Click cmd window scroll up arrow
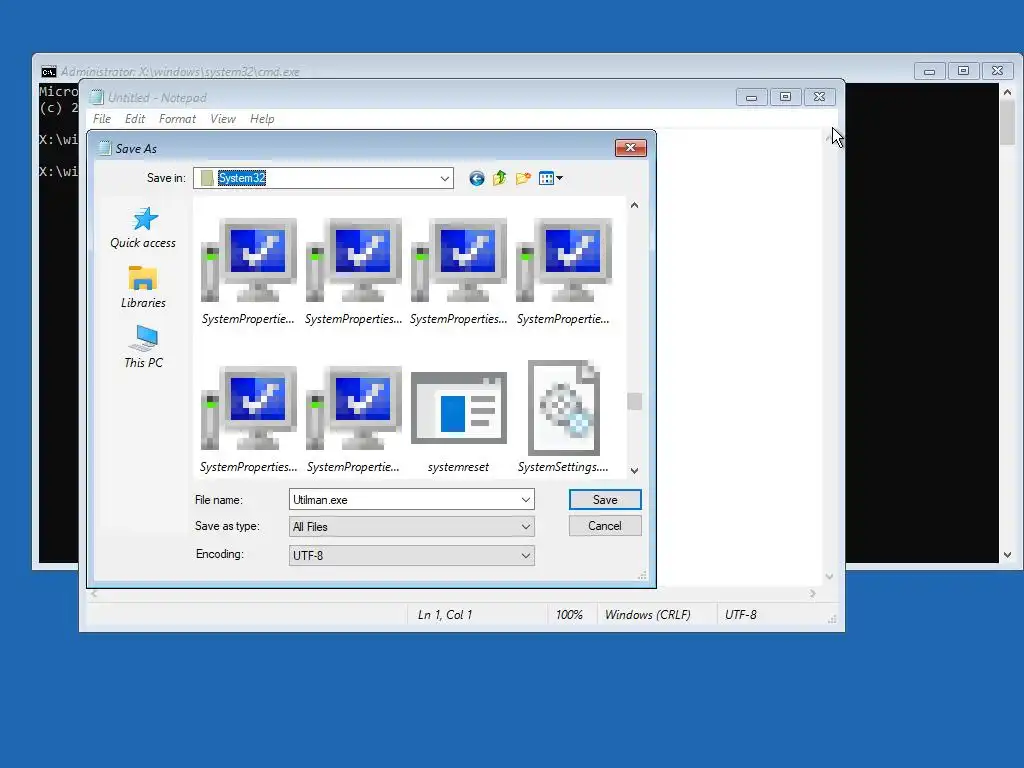The image size is (1024, 768). point(1008,93)
